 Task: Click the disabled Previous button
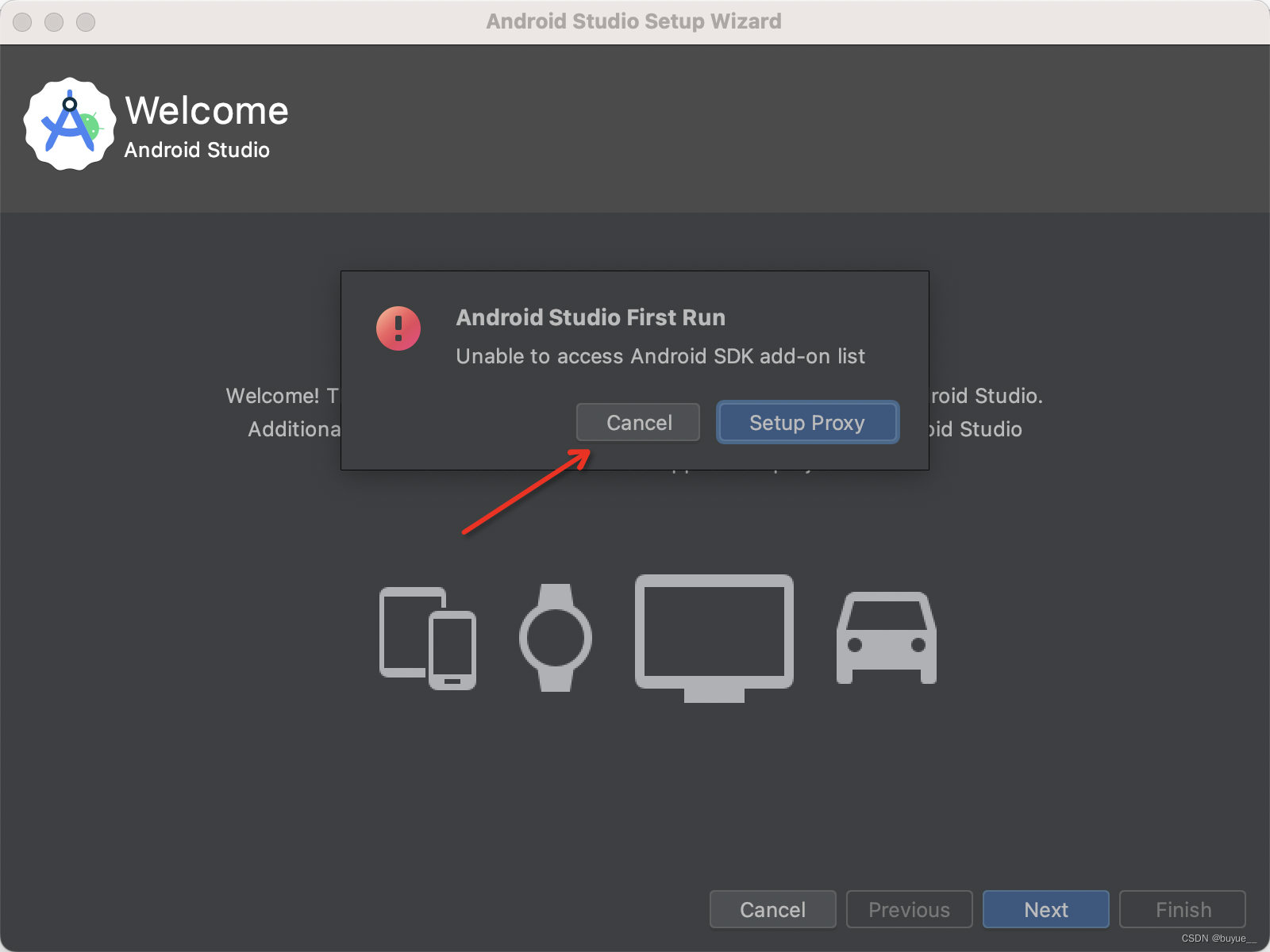click(909, 909)
